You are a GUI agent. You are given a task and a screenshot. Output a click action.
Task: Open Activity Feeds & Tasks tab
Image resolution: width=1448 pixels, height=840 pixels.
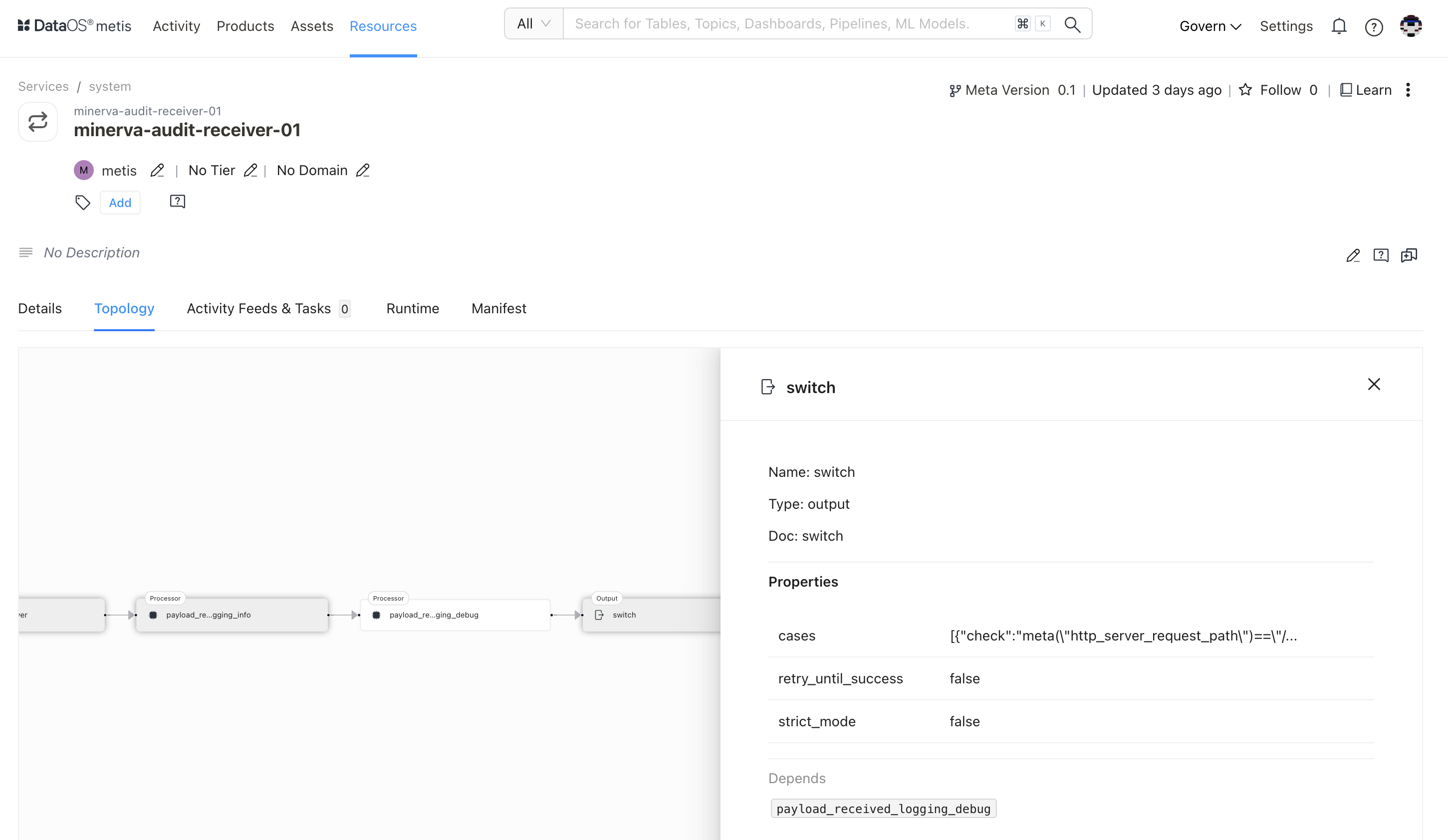click(x=268, y=309)
